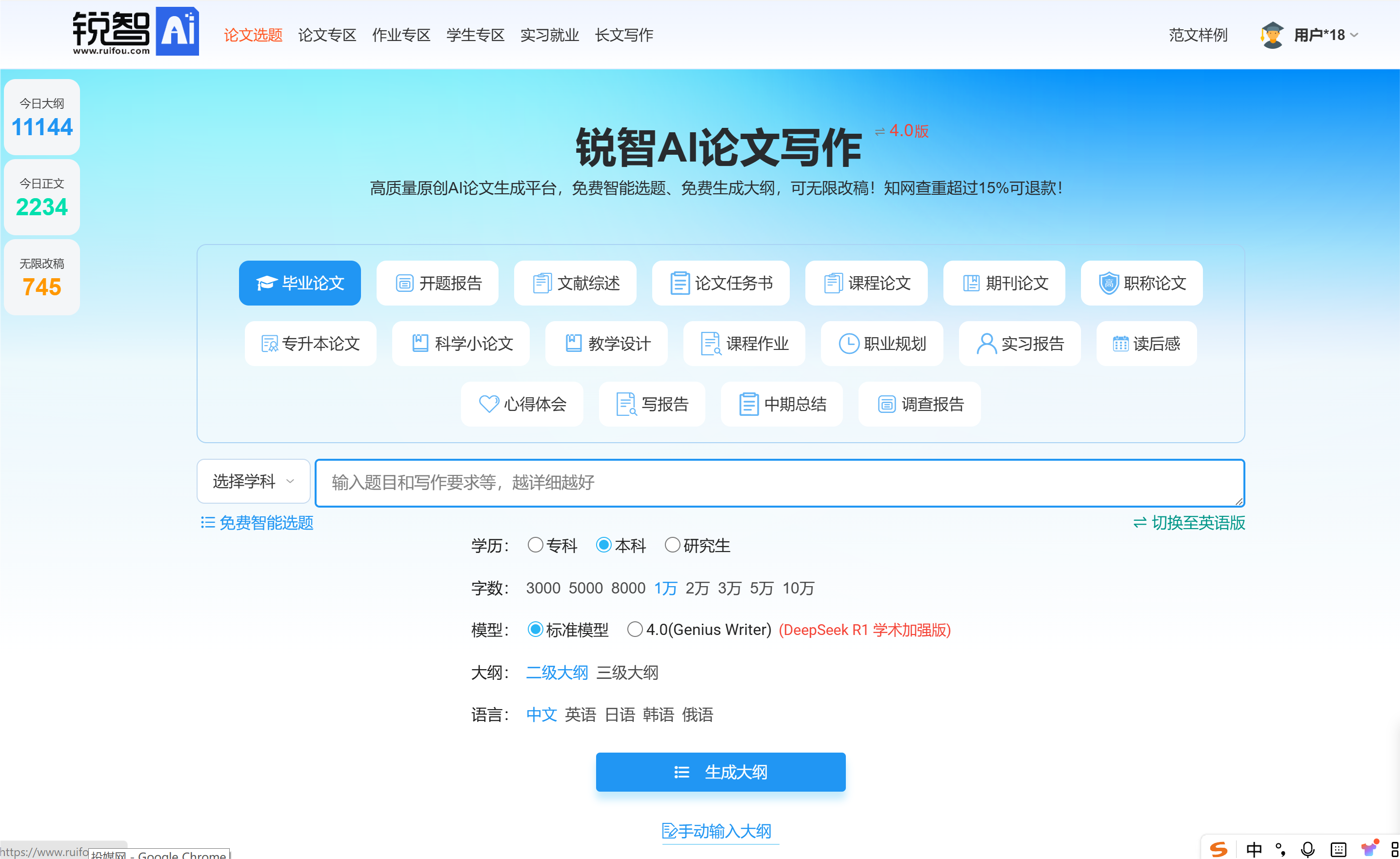Choose the 专升本论文 document type
Screen dimensions: 1400x859
tap(311, 344)
